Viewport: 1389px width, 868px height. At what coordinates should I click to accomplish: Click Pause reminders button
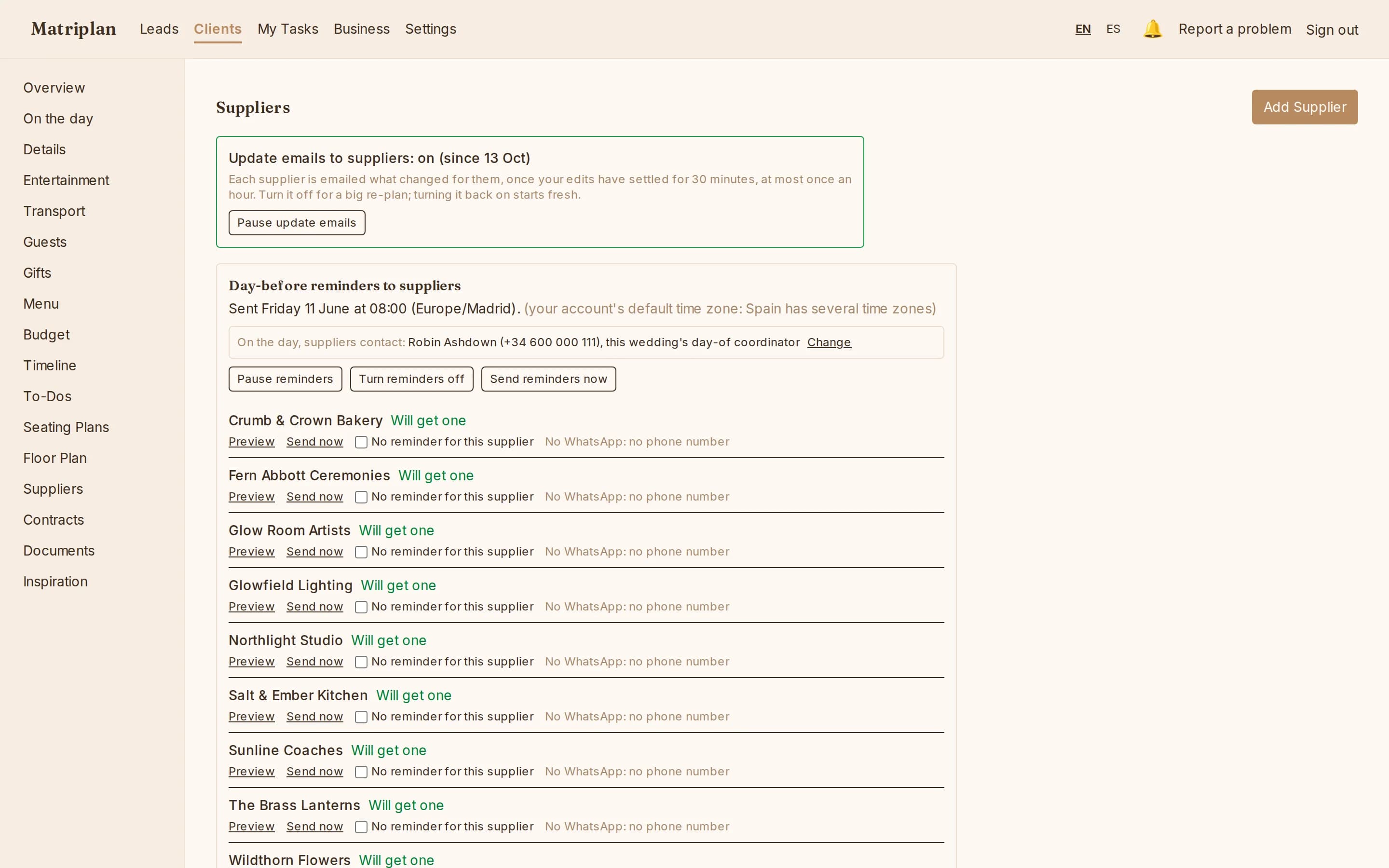(x=285, y=379)
